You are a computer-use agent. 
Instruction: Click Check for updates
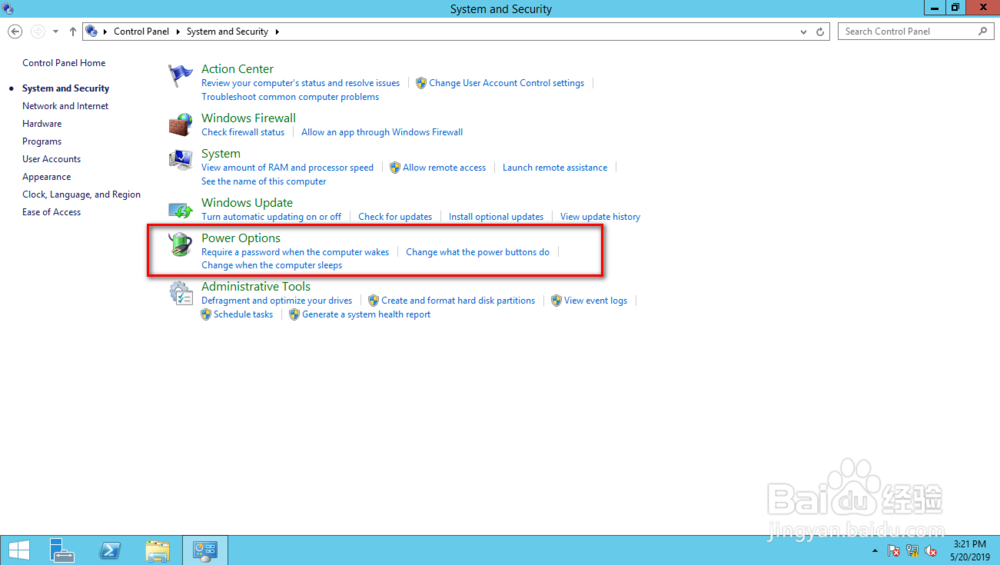395,217
